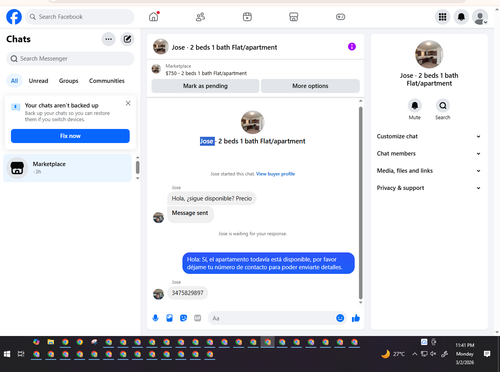500x372 pixels.
Task: Open the Windows Start button
Action: coord(7,354)
